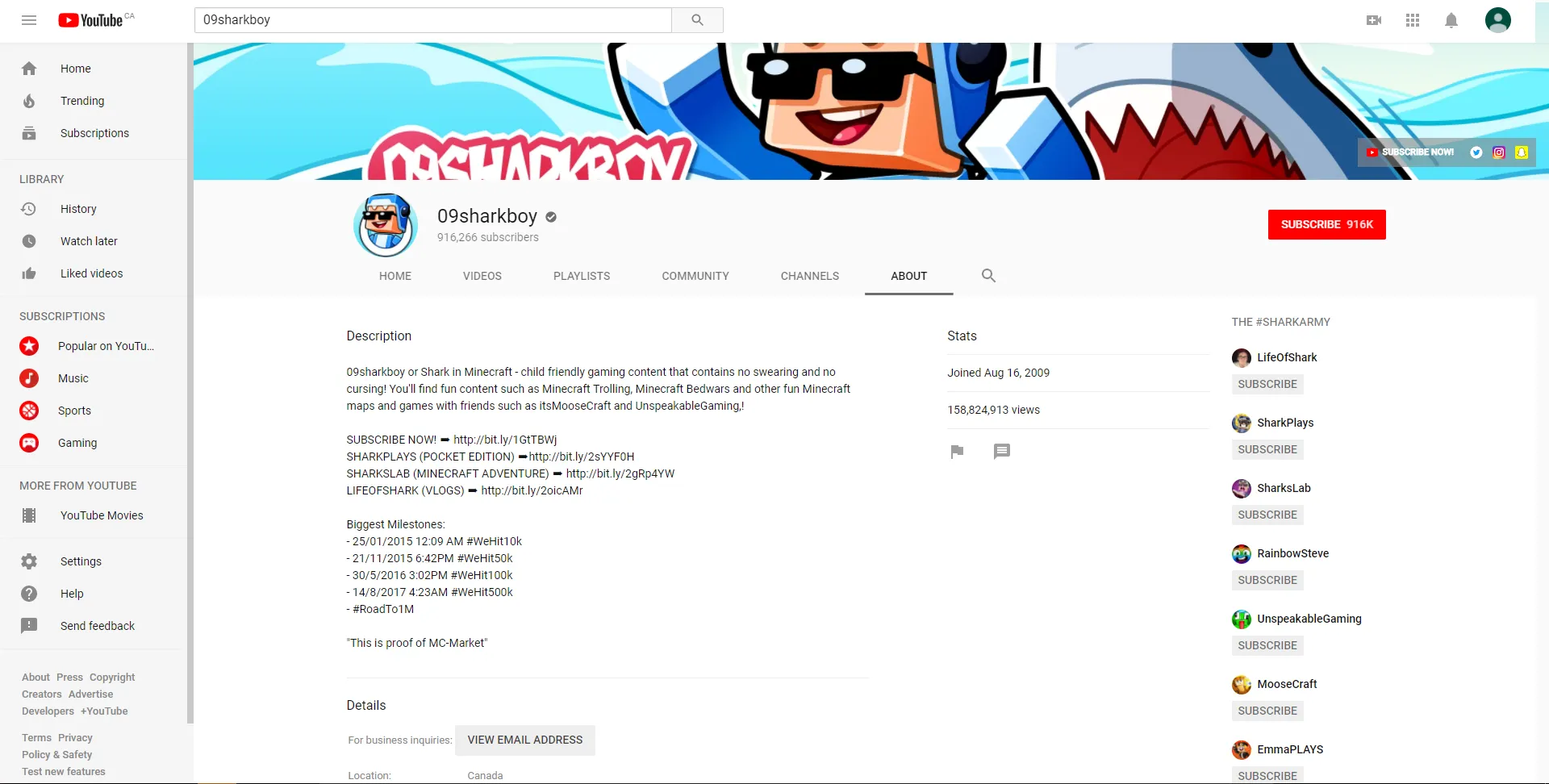Switch to the VIDEOS tab

click(482, 276)
